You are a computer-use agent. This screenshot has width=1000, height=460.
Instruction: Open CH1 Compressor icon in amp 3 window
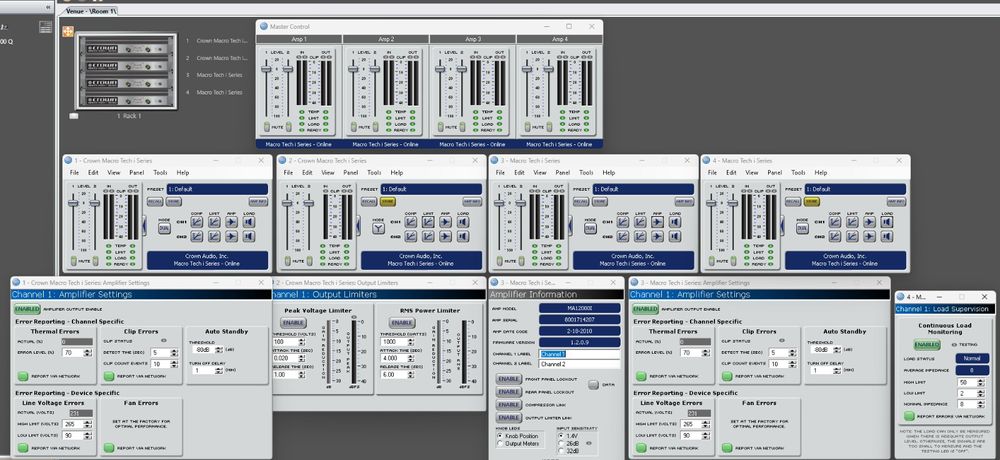(x=623, y=222)
